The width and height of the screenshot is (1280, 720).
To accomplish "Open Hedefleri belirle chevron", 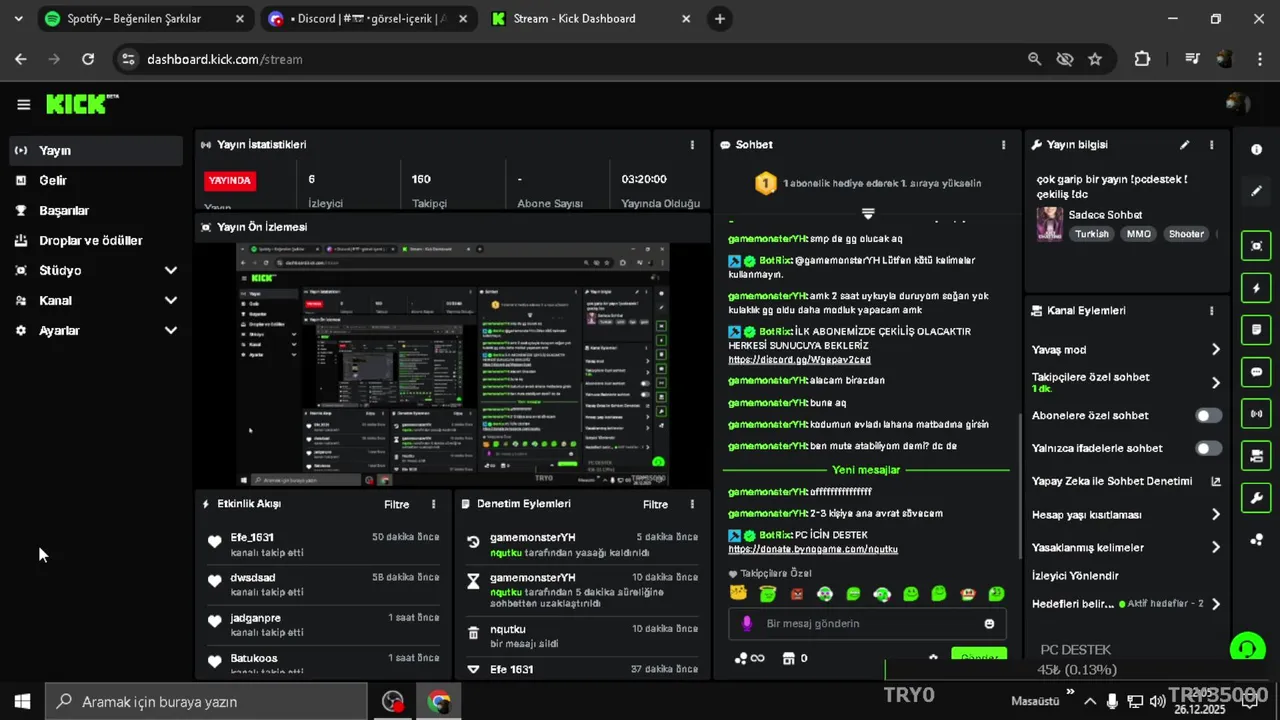I will pos(1215,604).
